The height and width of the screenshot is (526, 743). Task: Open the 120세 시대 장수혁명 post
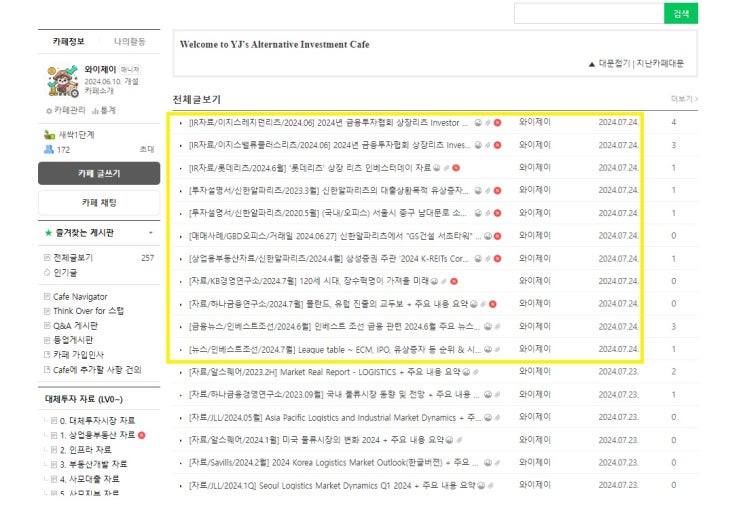pos(309,281)
